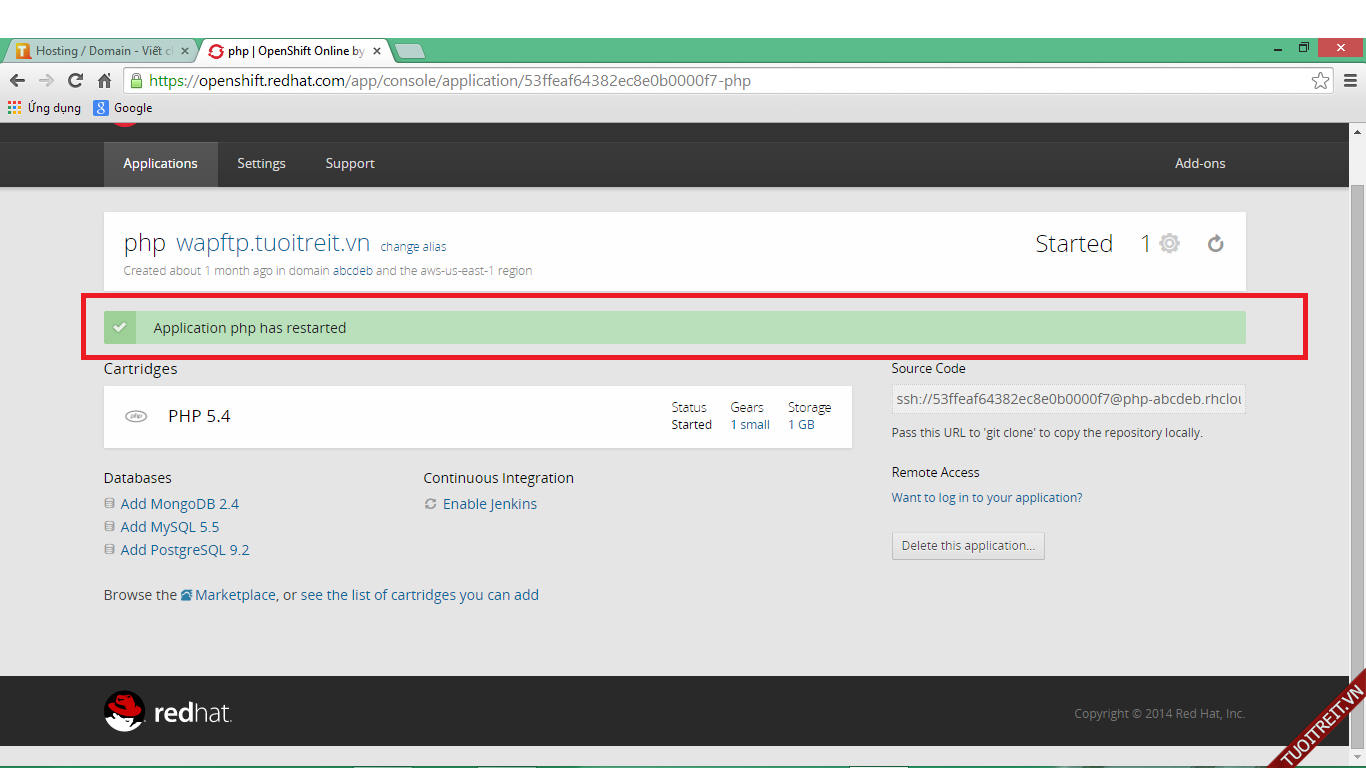Switch to the Hosting / Domain browser tab
Screen dimensions: 1366x768
click(x=100, y=51)
